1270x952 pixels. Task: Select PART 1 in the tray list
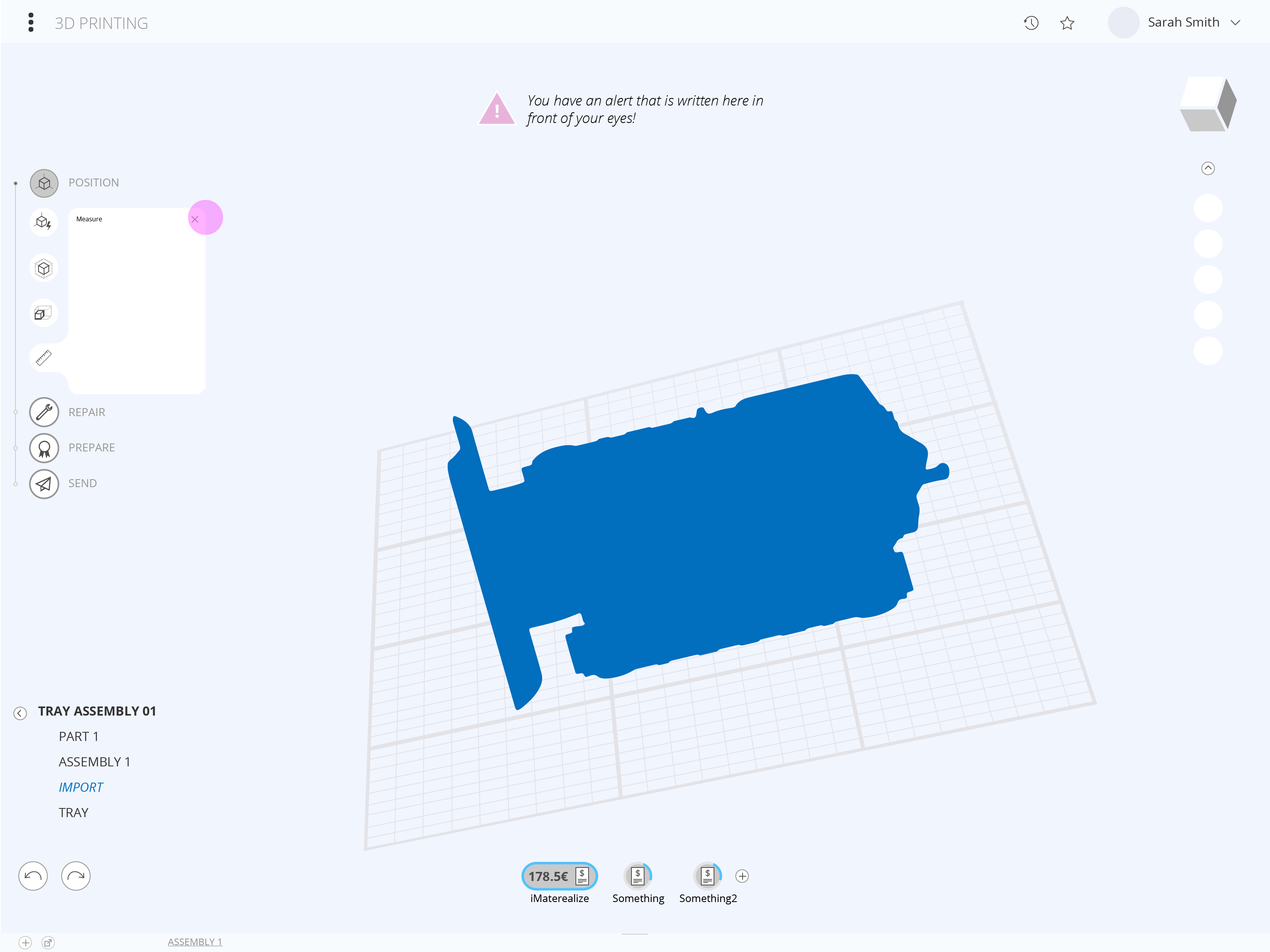tap(79, 736)
